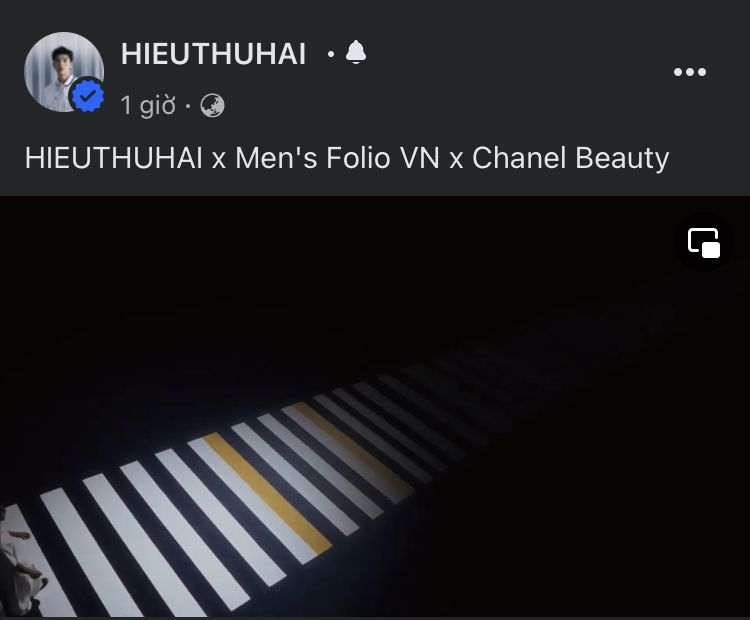The width and height of the screenshot is (750, 620).
Task: Open the three-dot post options menu
Action: (x=690, y=72)
